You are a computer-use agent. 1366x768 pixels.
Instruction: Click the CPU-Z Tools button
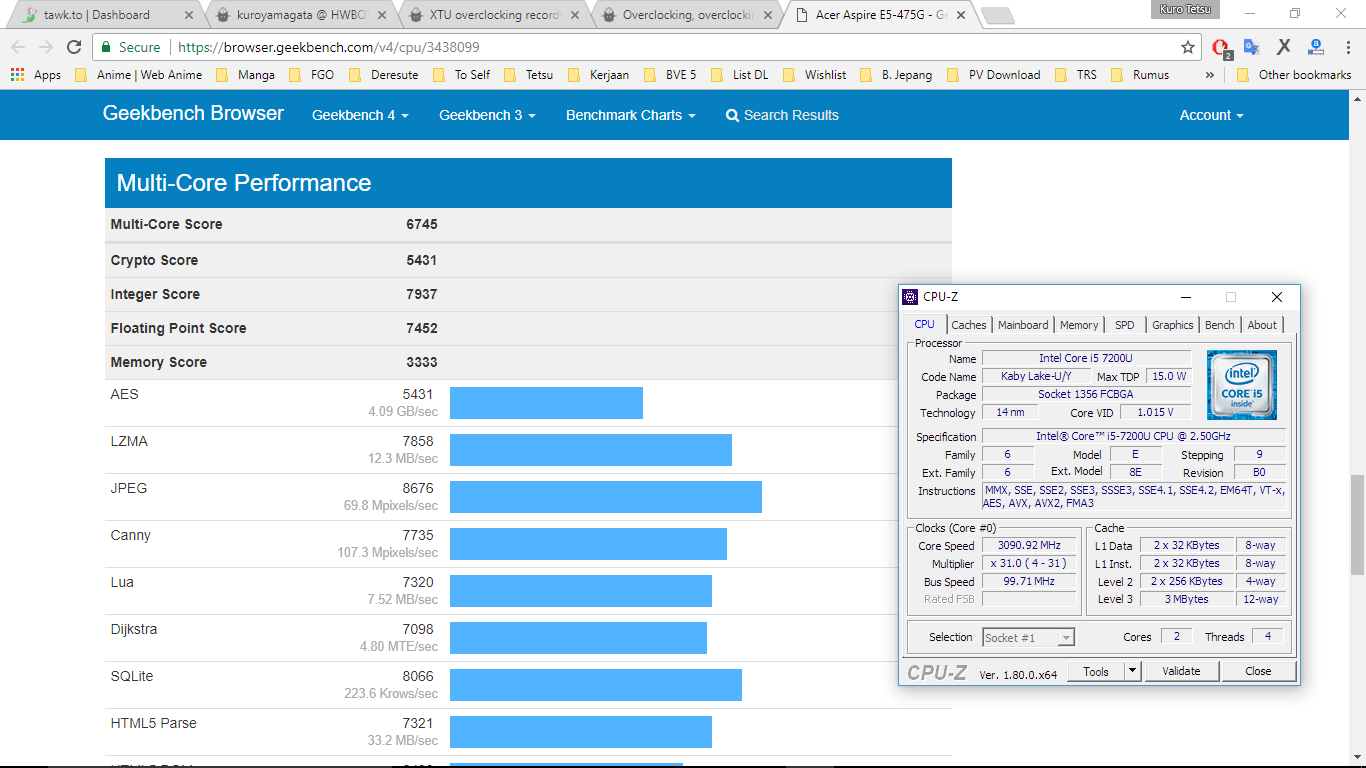(x=1096, y=671)
